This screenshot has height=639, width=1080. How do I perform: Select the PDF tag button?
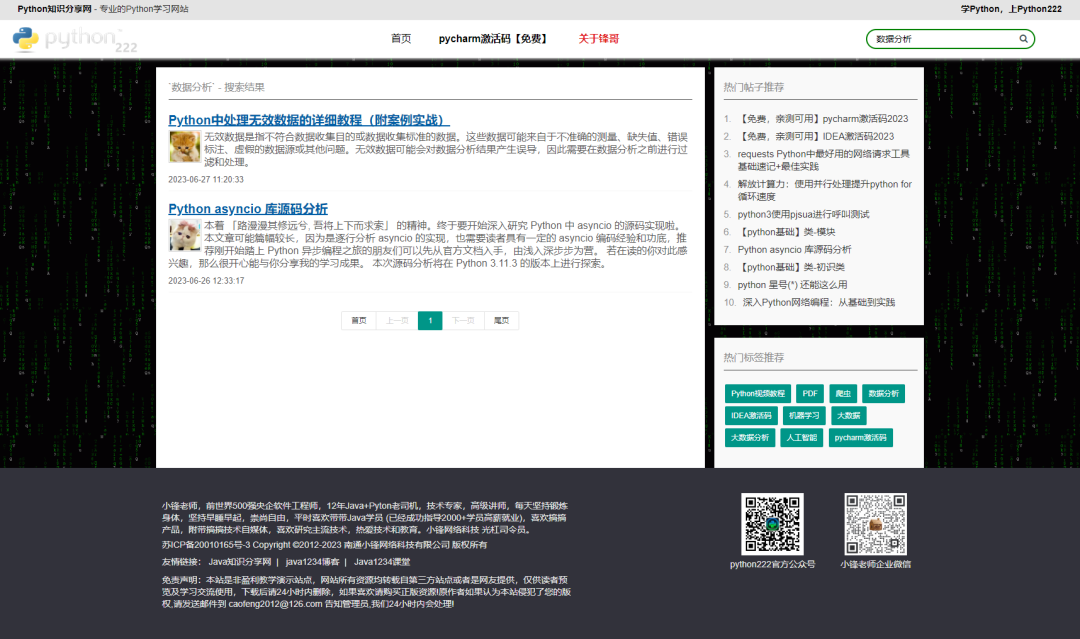coord(810,393)
